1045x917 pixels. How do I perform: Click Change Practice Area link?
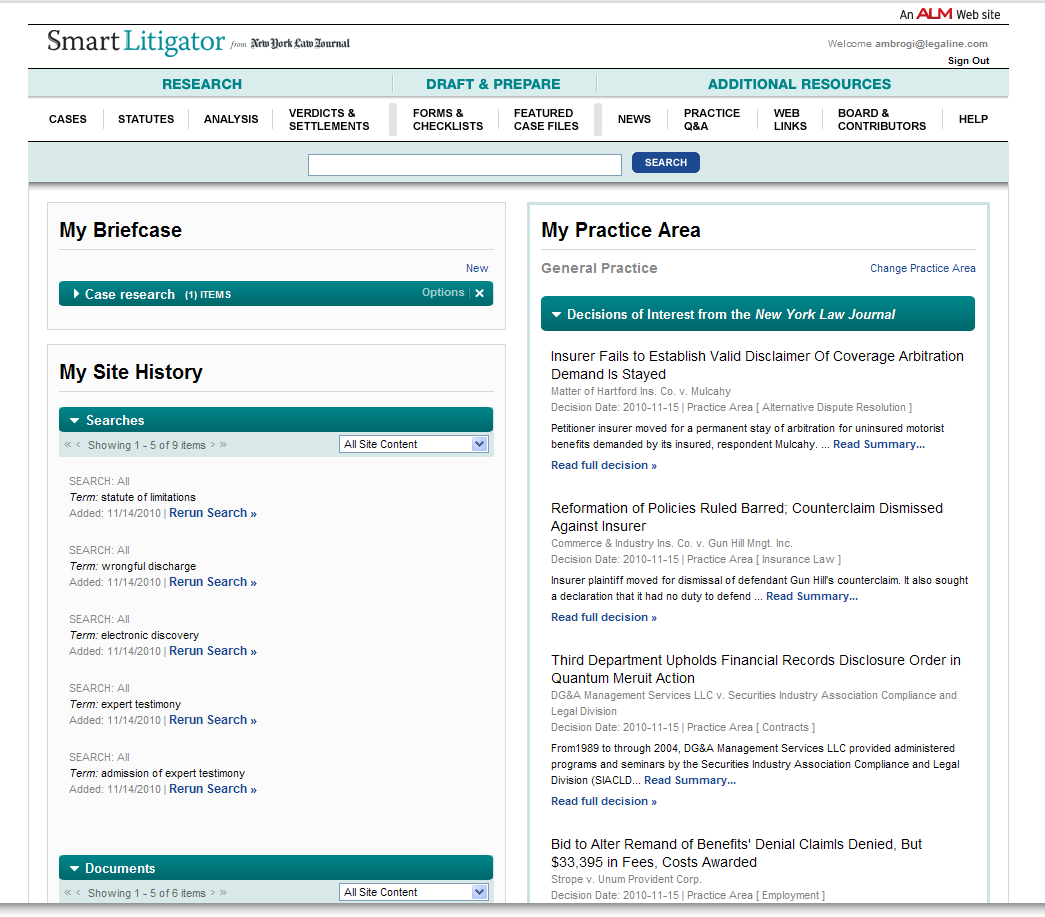click(922, 268)
